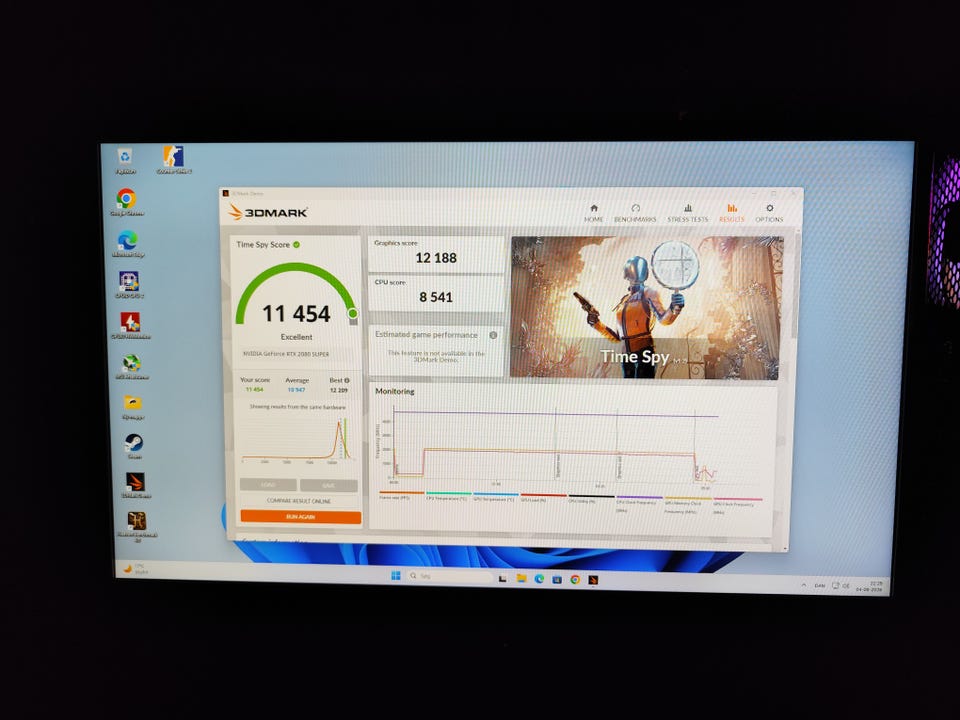Click the Load button below the score chart
Viewport: 960px width, 720px height.
coord(268,485)
